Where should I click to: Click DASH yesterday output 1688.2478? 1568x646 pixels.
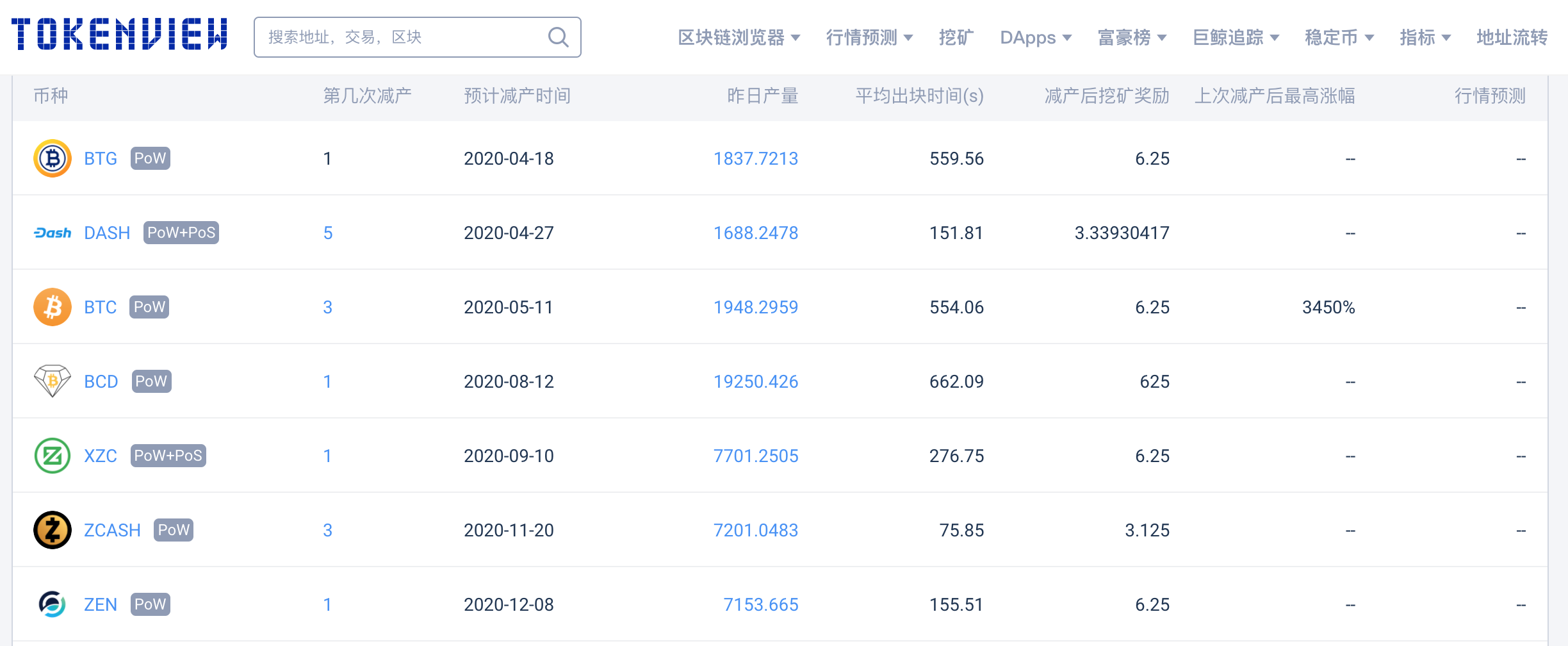[x=756, y=233]
